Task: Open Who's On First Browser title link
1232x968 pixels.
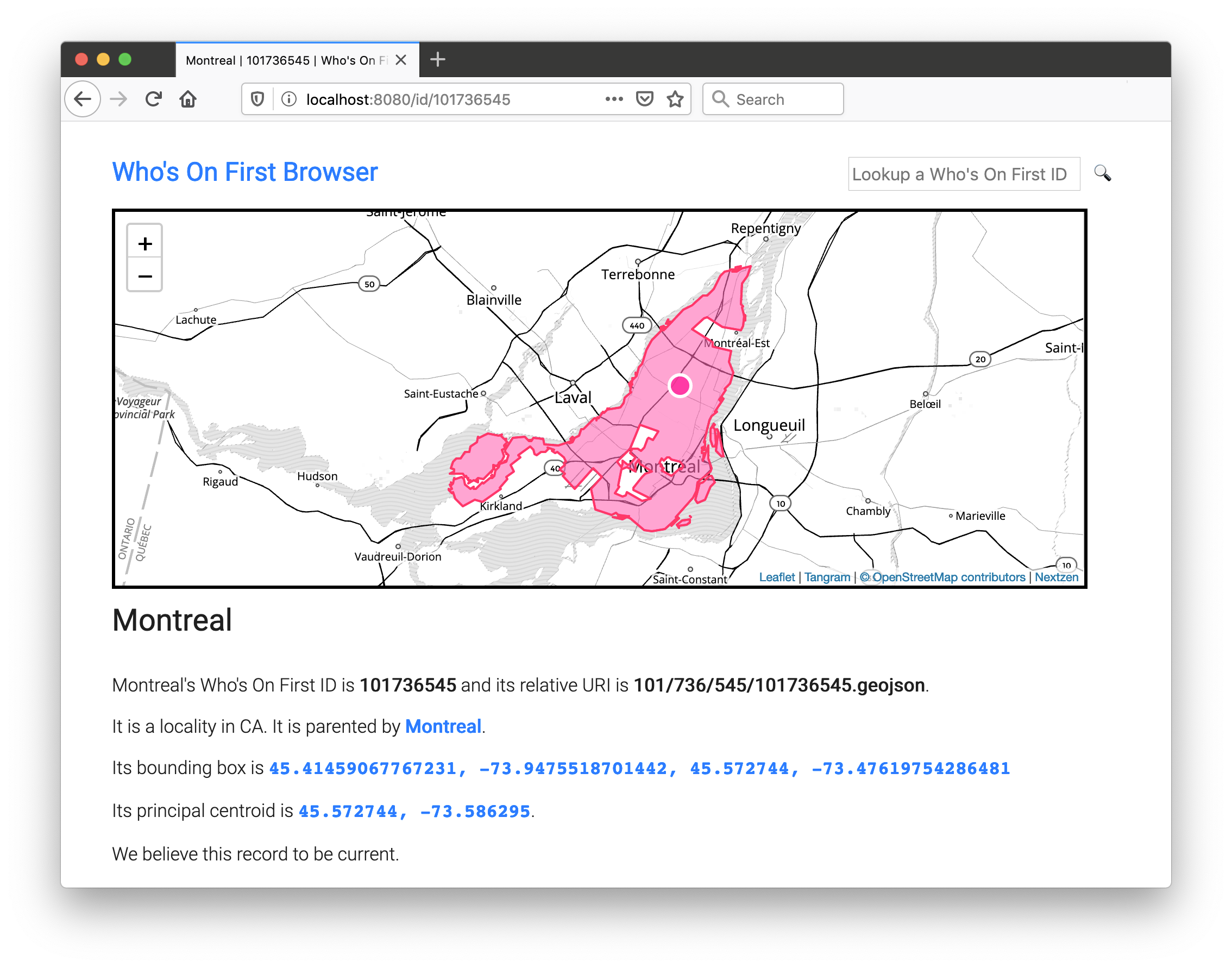Action: tap(245, 172)
